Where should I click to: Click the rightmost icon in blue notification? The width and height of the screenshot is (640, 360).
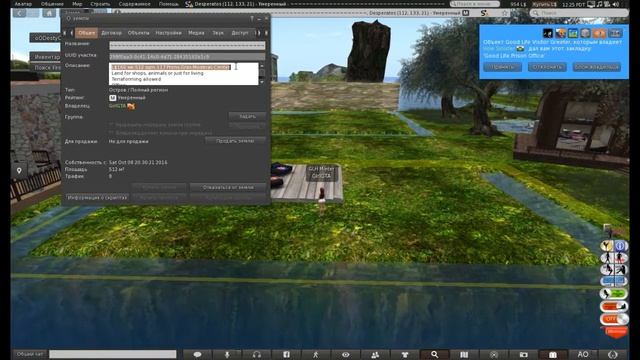(615, 33)
